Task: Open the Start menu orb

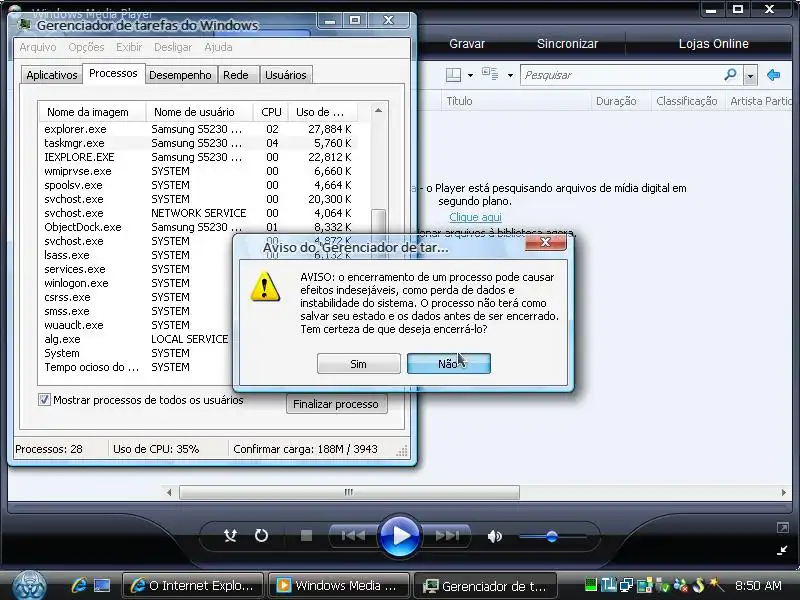Action: [29, 586]
